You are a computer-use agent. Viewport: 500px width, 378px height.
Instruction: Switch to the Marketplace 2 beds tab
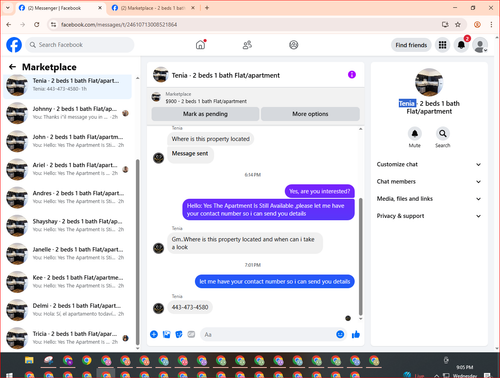point(153,8)
